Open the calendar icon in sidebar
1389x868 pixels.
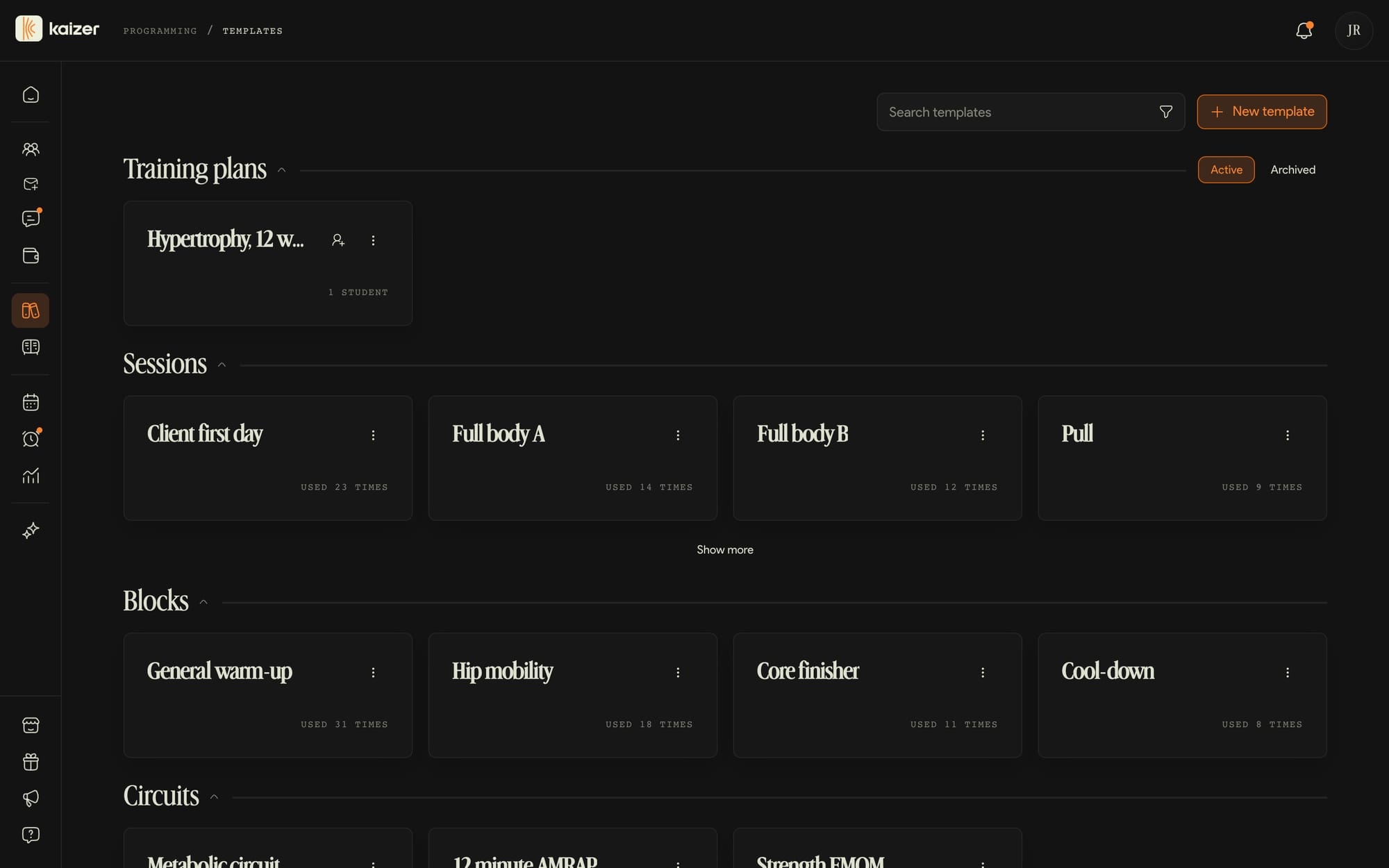pos(31,402)
